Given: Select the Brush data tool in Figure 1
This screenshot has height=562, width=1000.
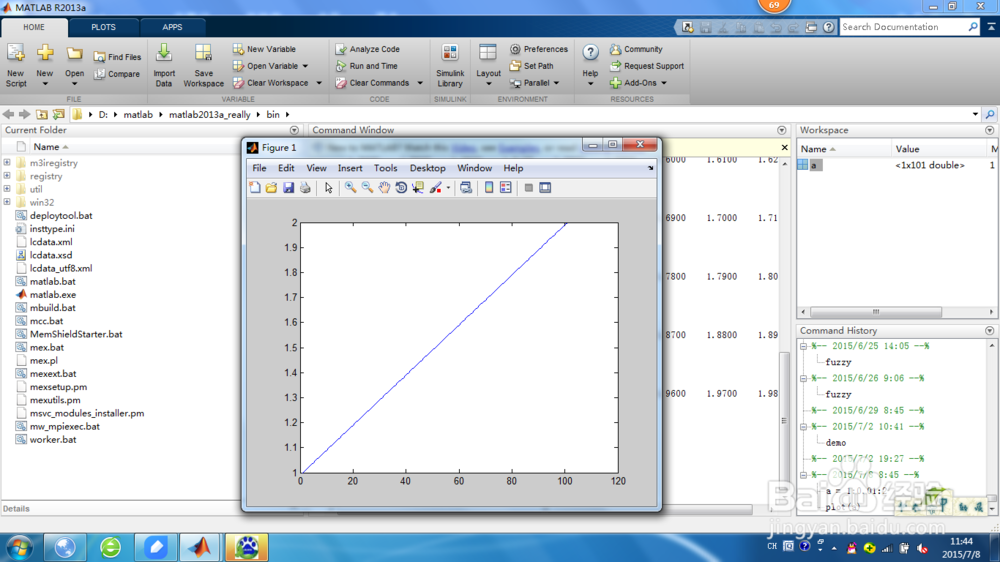Looking at the screenshot, I should point(436,188).
